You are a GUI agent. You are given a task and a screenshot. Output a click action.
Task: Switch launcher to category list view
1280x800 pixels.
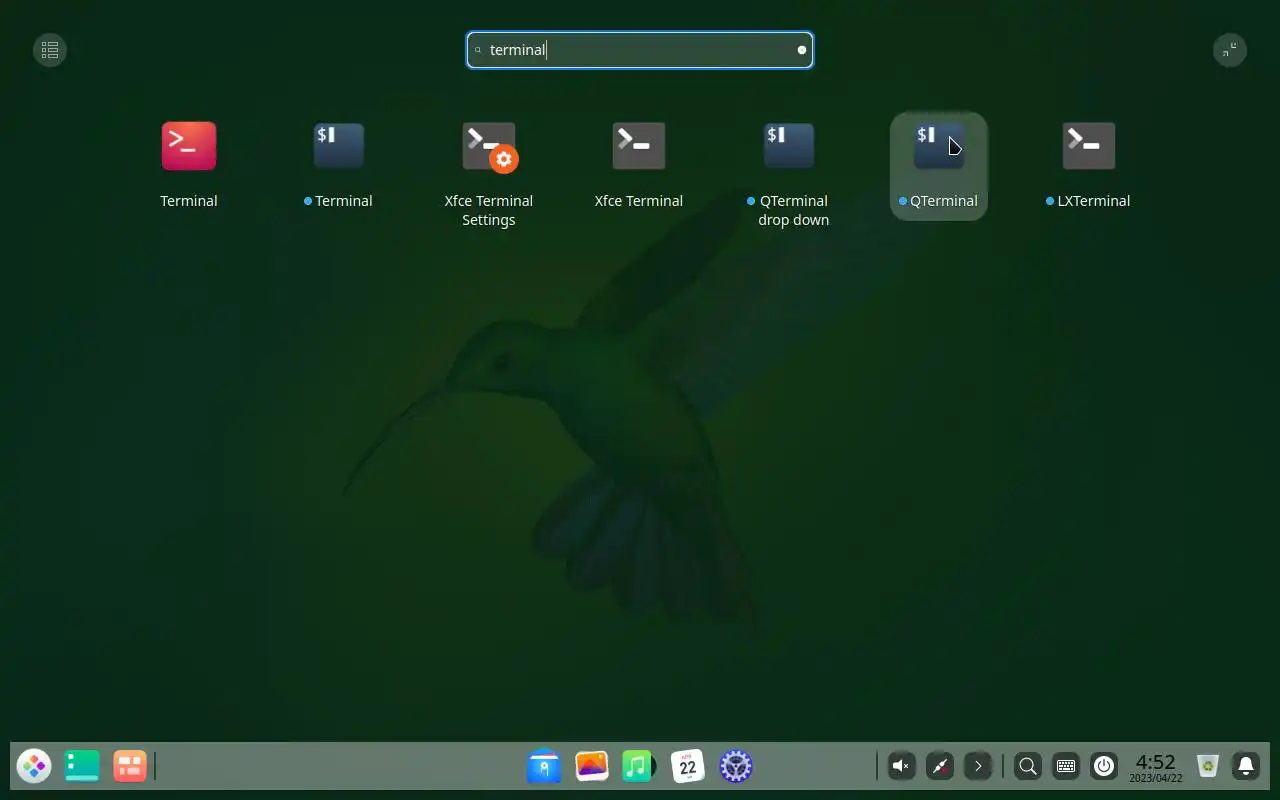pos(50,50)
